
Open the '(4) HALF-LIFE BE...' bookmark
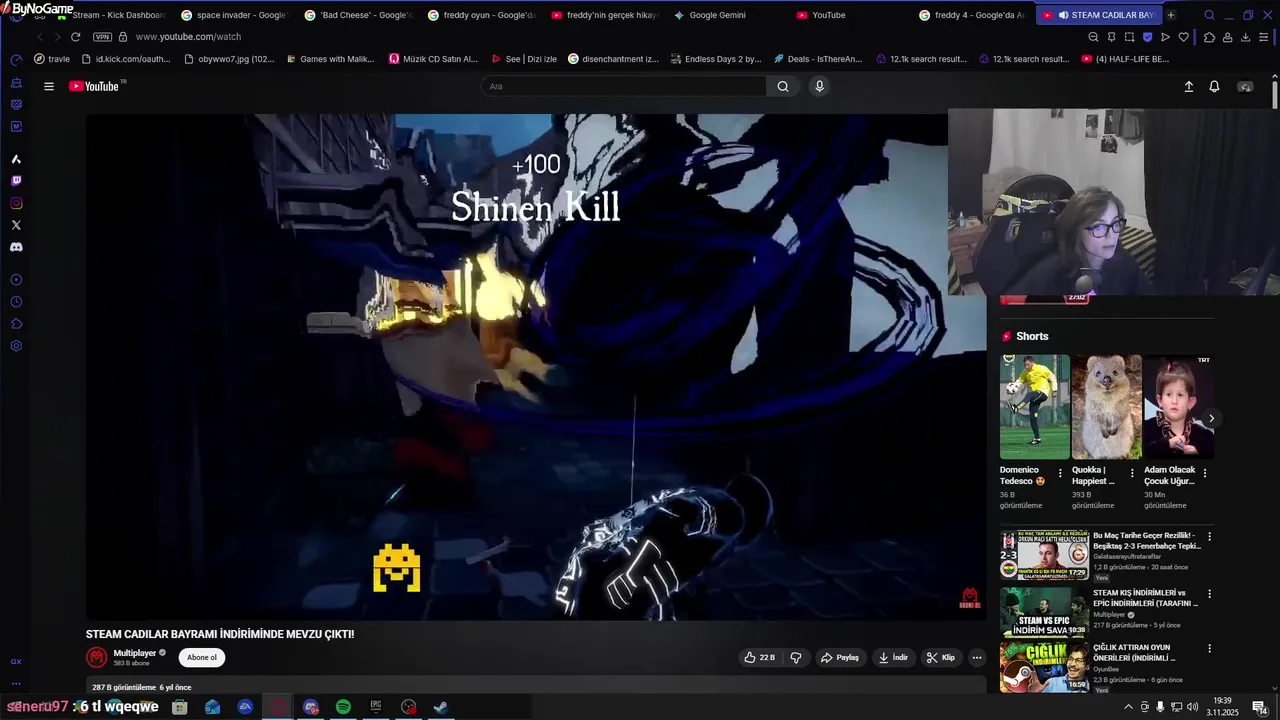point(1125,59)
